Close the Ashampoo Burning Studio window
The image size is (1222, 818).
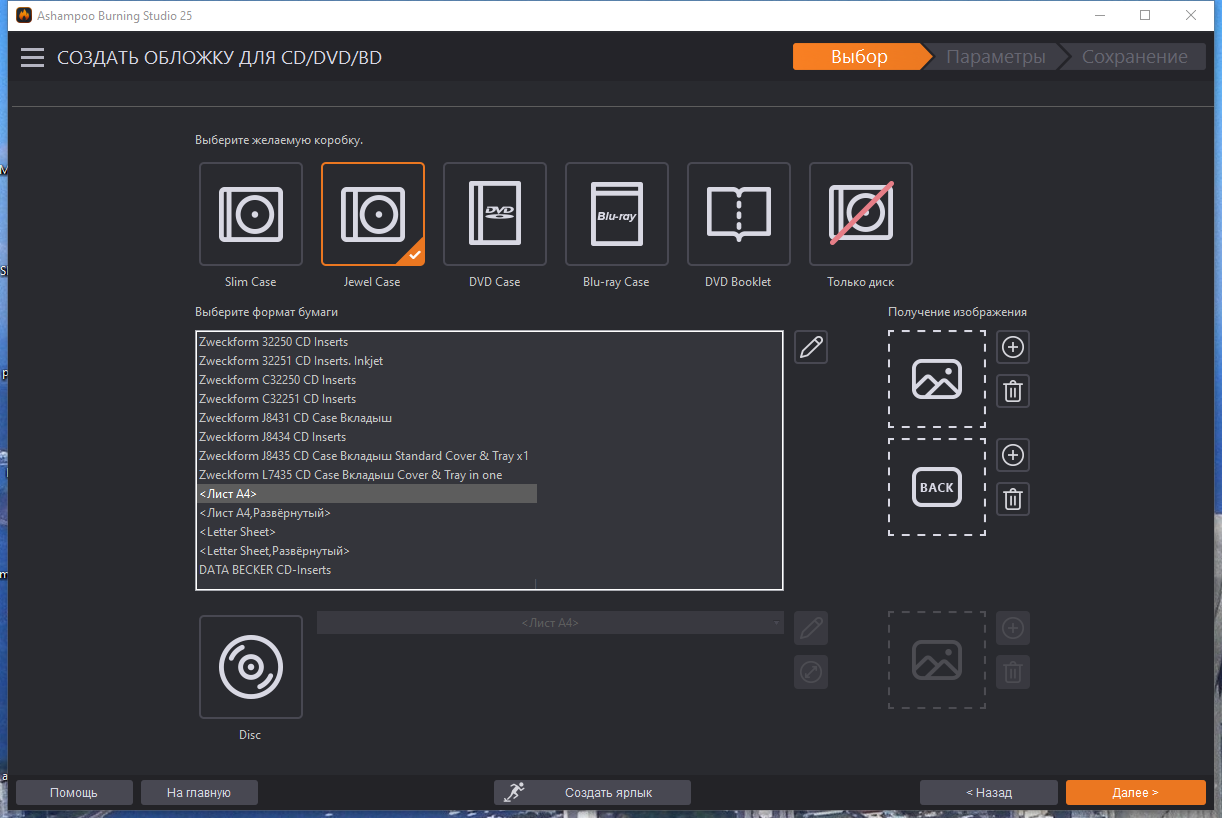1191,15
